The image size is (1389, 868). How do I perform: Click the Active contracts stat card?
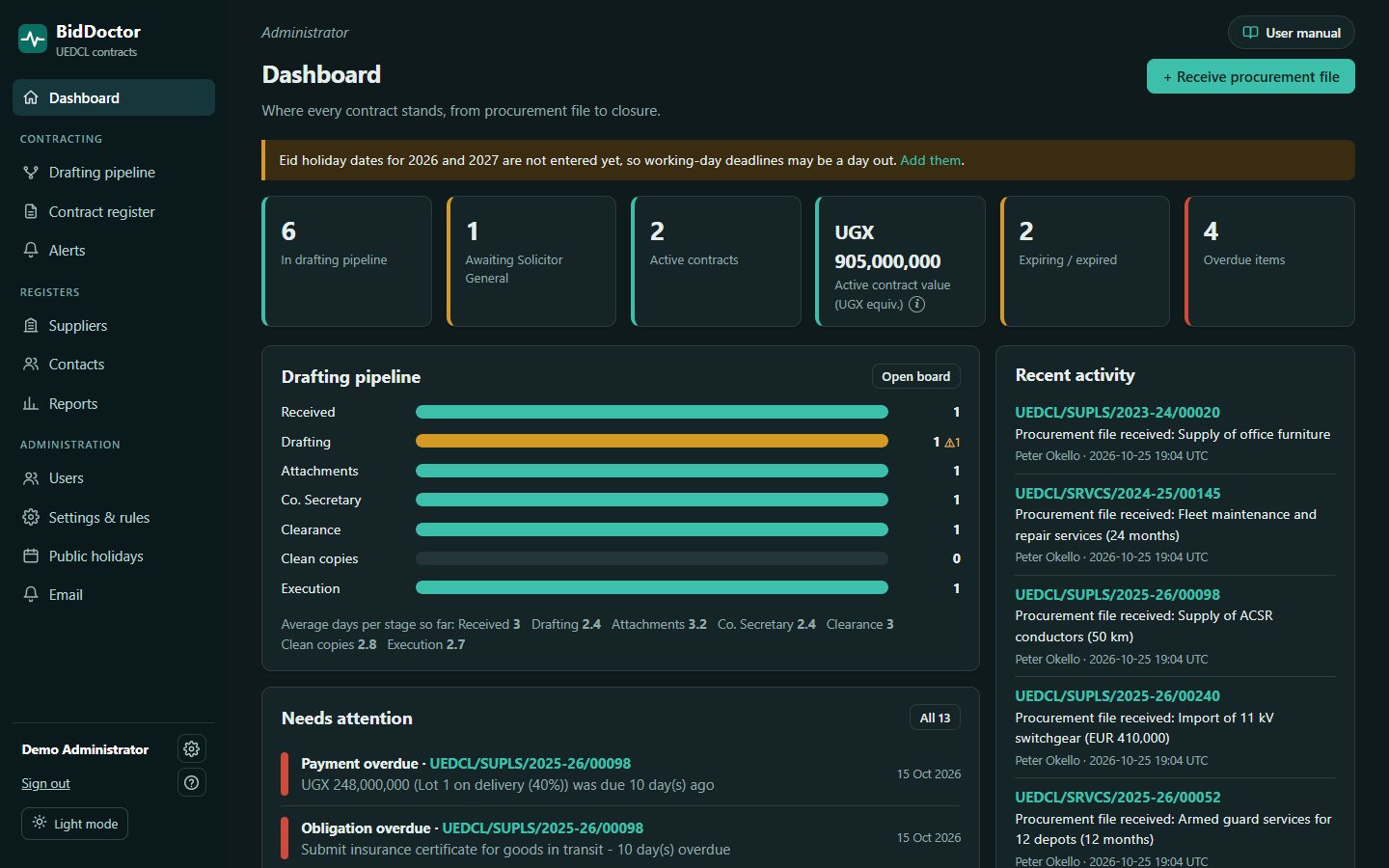click(716, 261)
